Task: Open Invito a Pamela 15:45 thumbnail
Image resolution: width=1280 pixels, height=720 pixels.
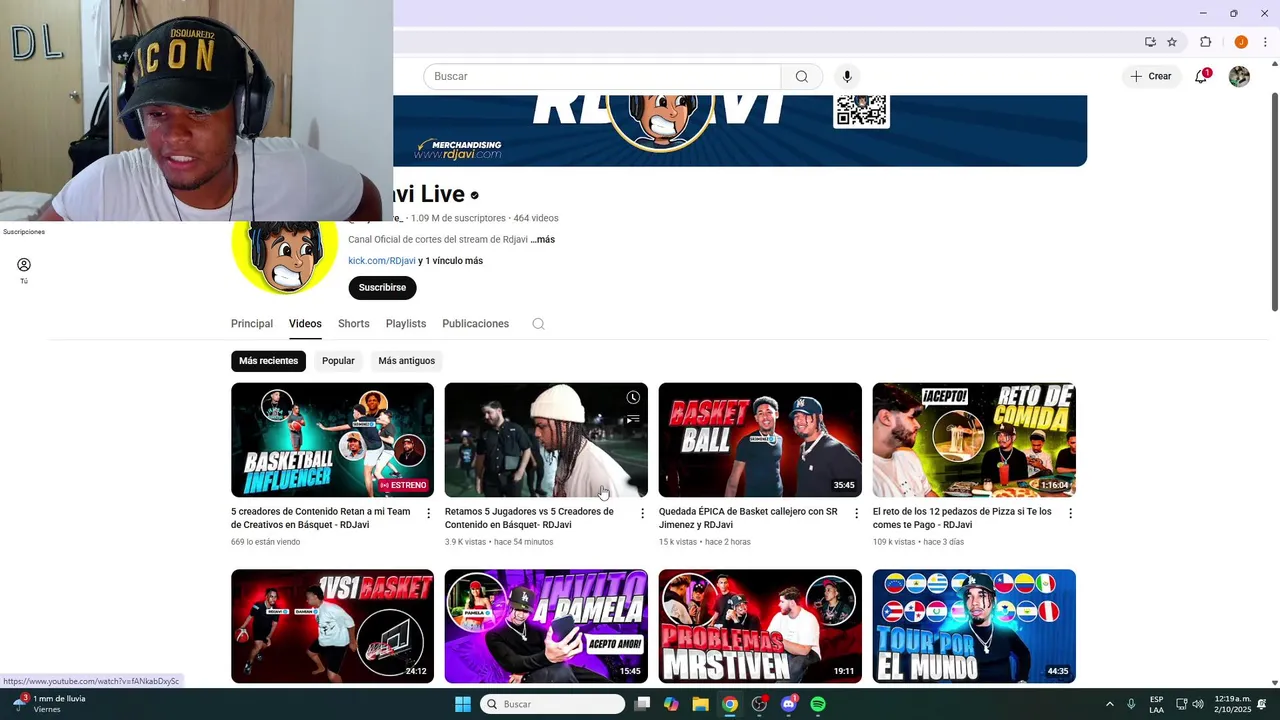Action: 546,626
